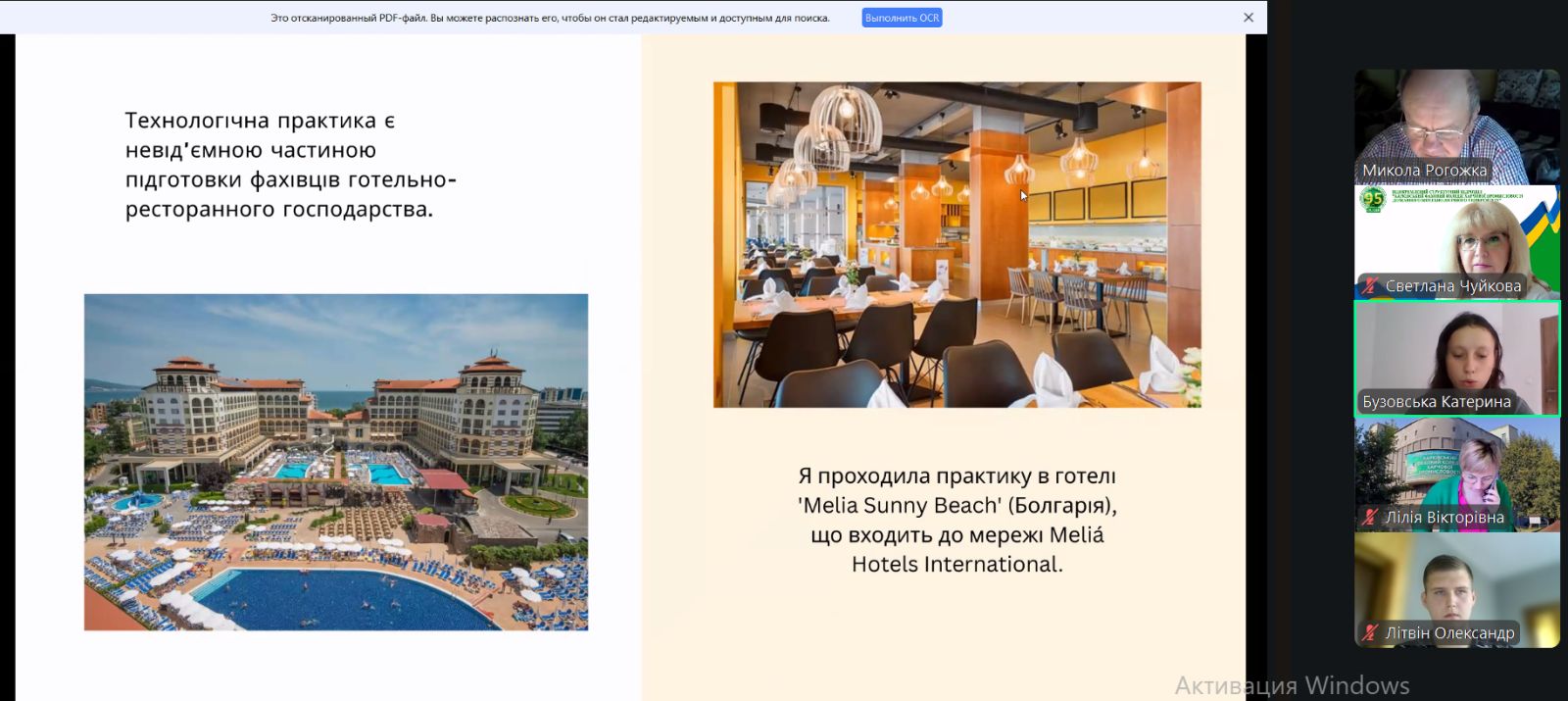
Task: Click the line "підготовки фахівців готельно-"
Action: (291, 179)
